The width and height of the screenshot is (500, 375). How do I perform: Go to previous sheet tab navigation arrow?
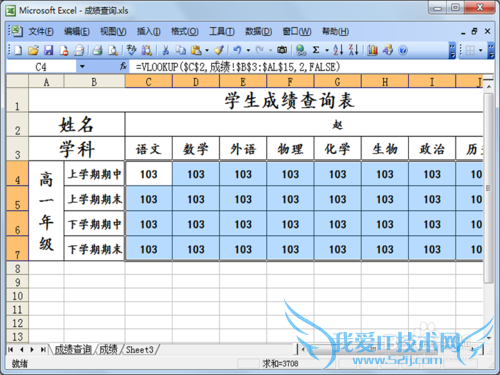21,349
